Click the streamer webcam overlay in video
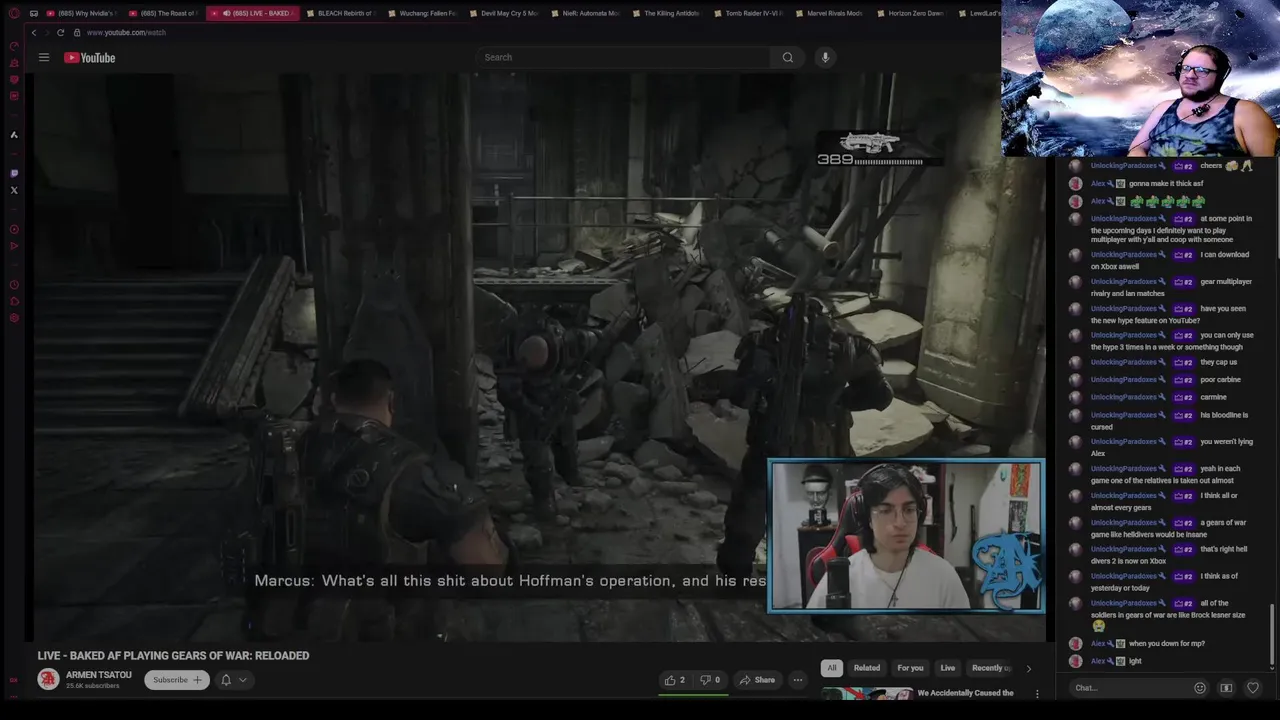 coord(906,536)
